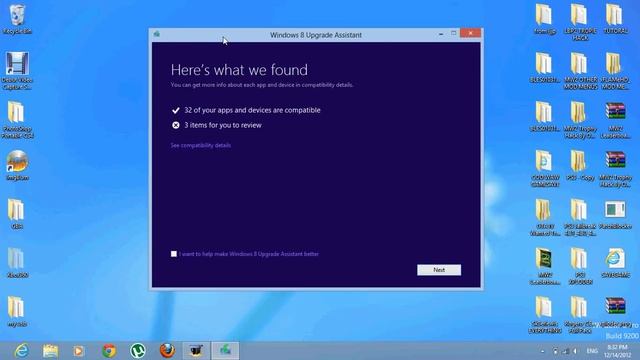Viewport: 640px width, 360px height.
Task: Select the SAVEGAME Internet Explorer file icon
Action: point(615,263)
